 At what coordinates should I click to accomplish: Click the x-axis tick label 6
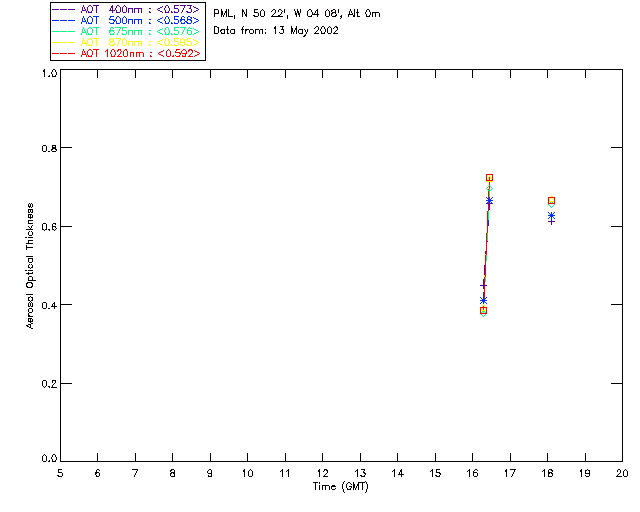coord(98,474)
